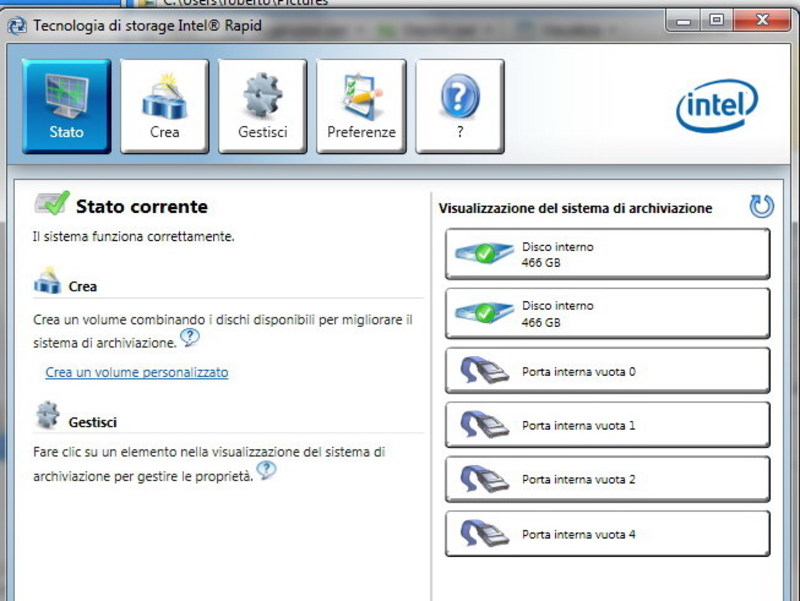The height and width of the screenshot is (601, 800).
Task: Open help bubble after 'sistema di archiviazione.'
Action: pos(190,337)
